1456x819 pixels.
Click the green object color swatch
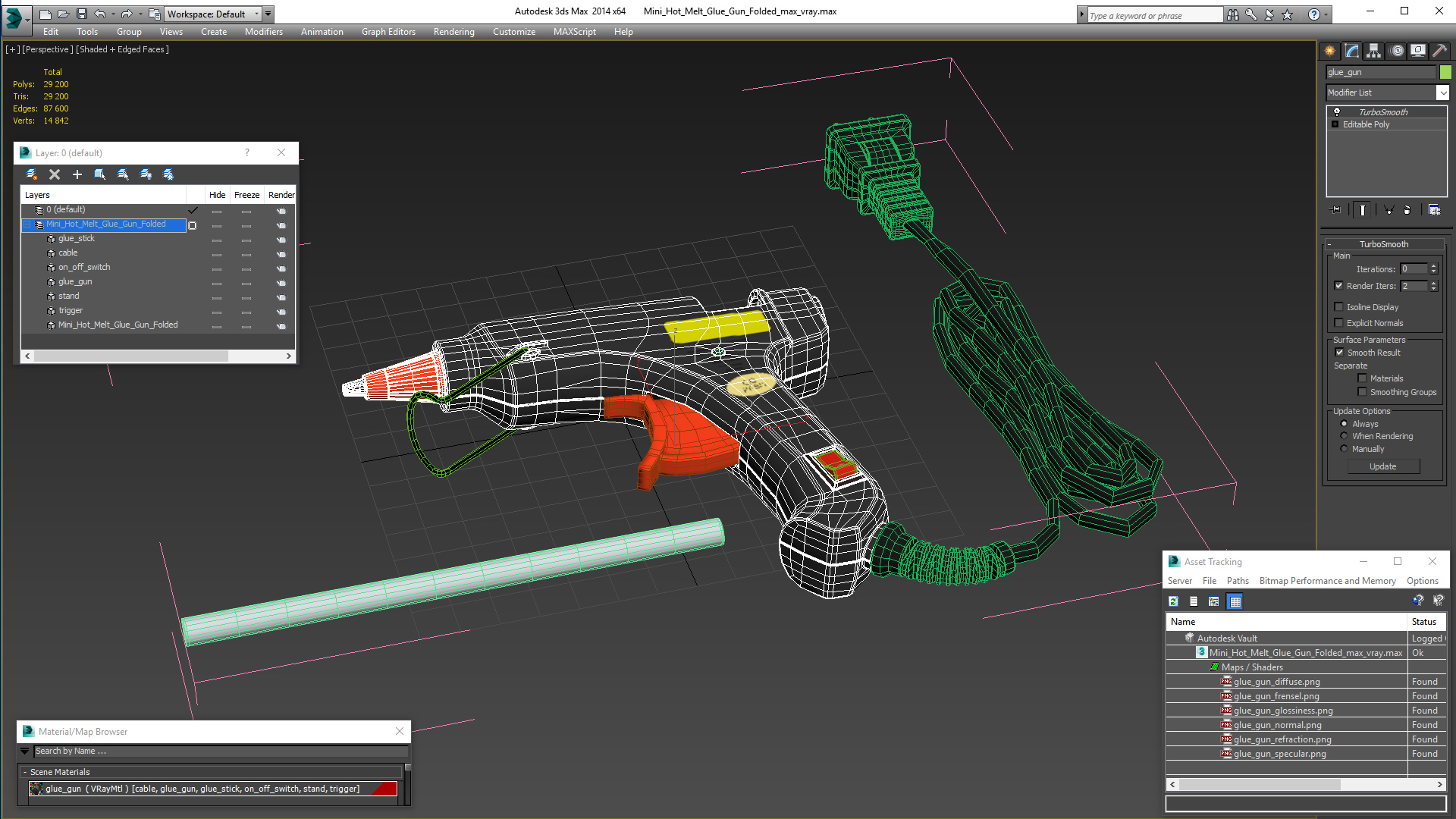click(1445, 72)
